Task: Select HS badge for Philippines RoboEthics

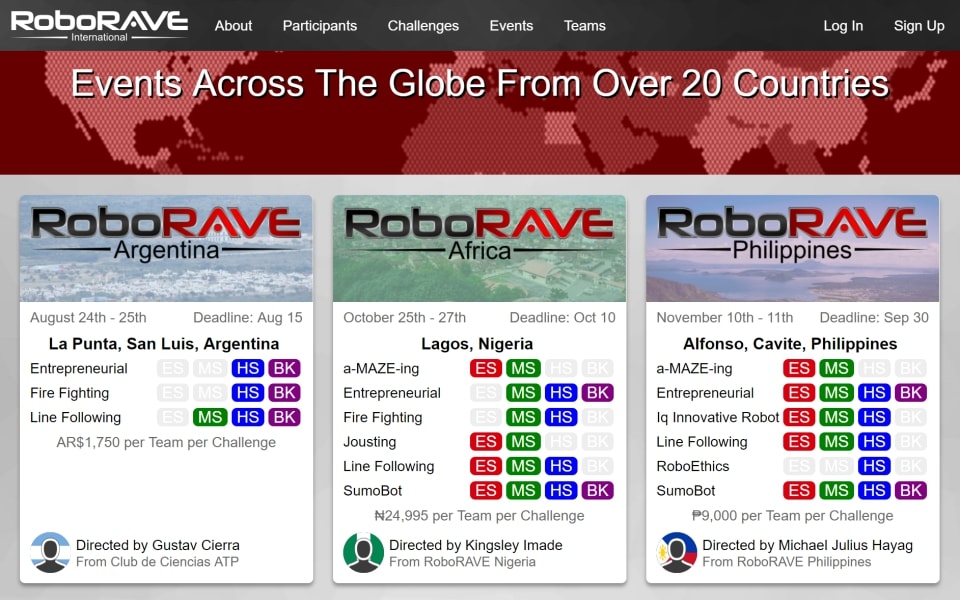Action: click(x=874, y=466)
